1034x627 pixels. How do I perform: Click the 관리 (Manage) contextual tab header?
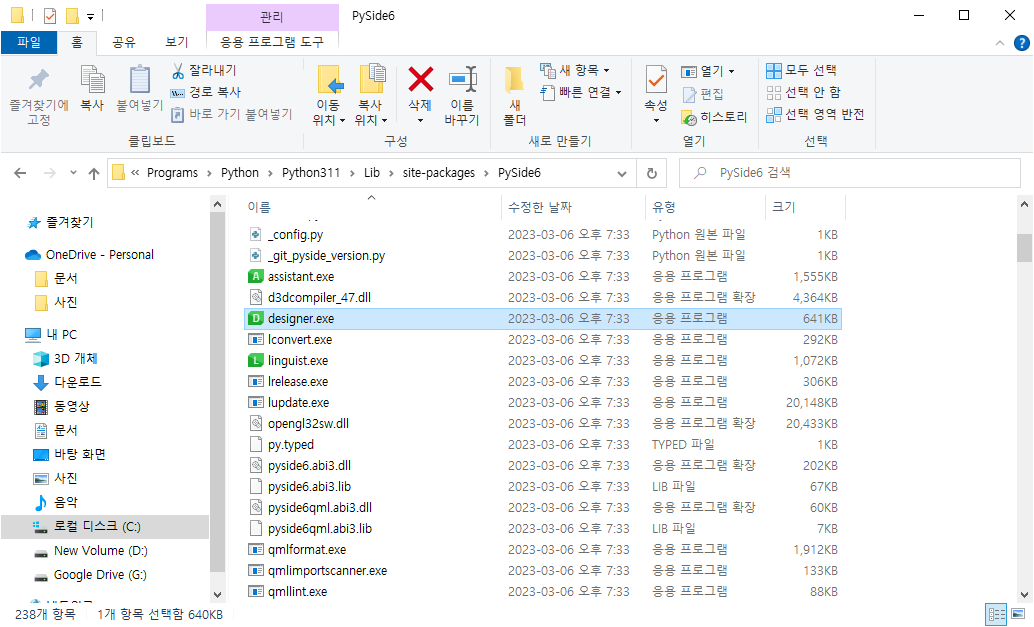272,16
